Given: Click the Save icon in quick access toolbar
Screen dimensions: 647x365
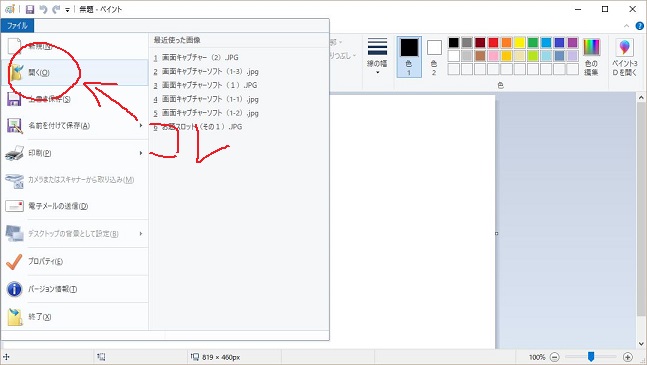Looking at the screenshot, I should (30, 9).
